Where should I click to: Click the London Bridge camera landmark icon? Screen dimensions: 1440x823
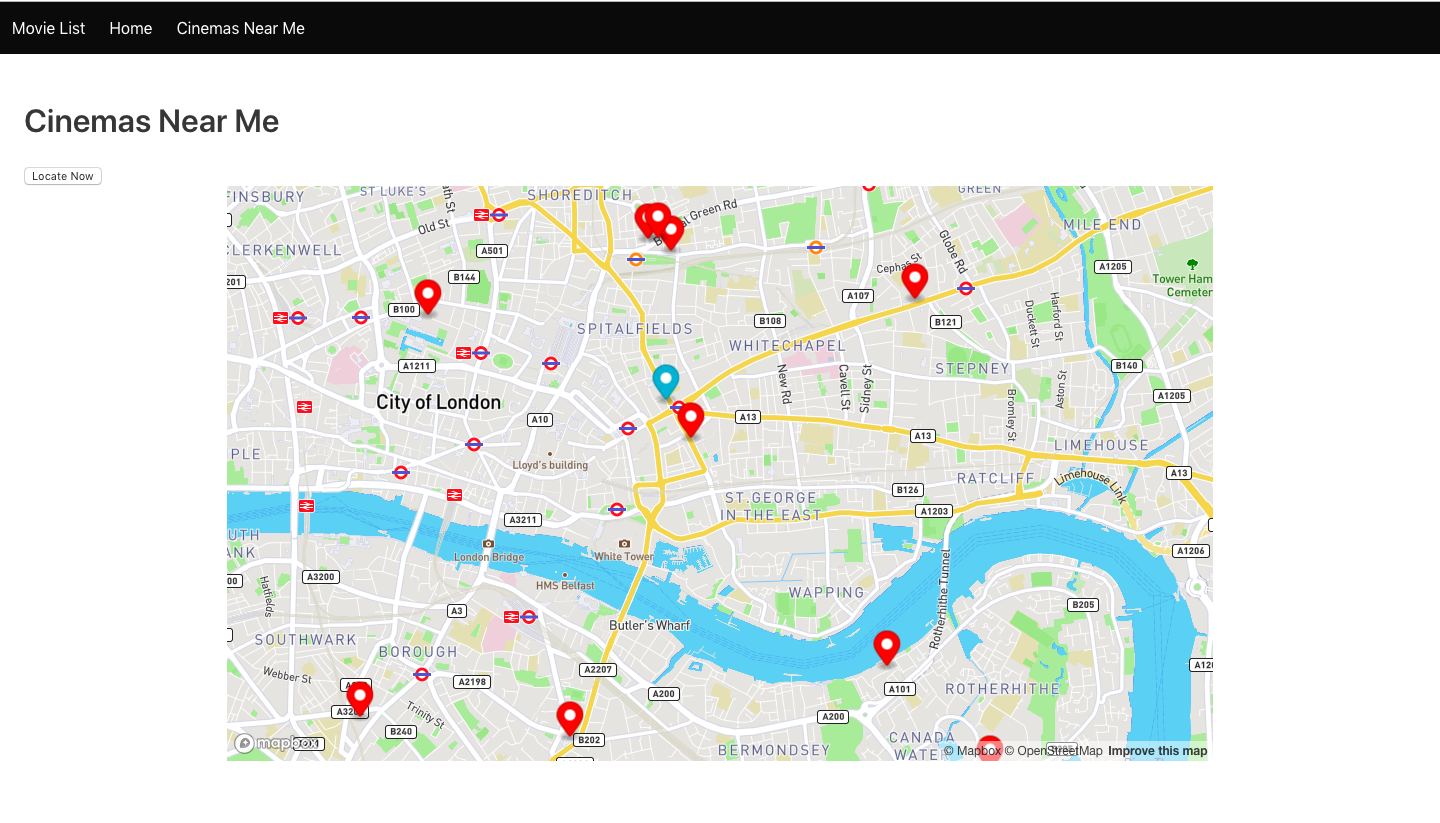[x=488, y=544]
